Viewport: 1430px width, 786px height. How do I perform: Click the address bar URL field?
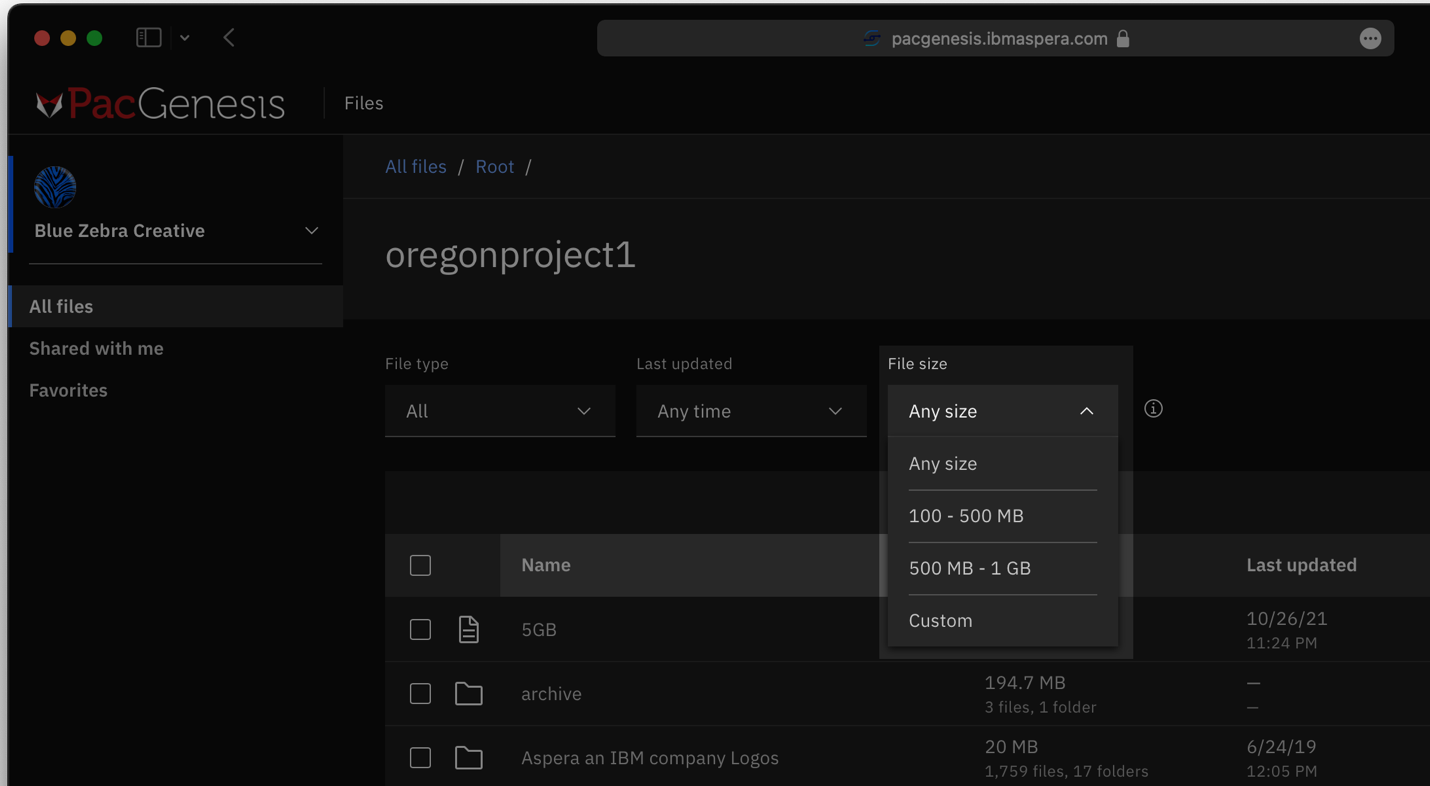click(x=995, y=39)
